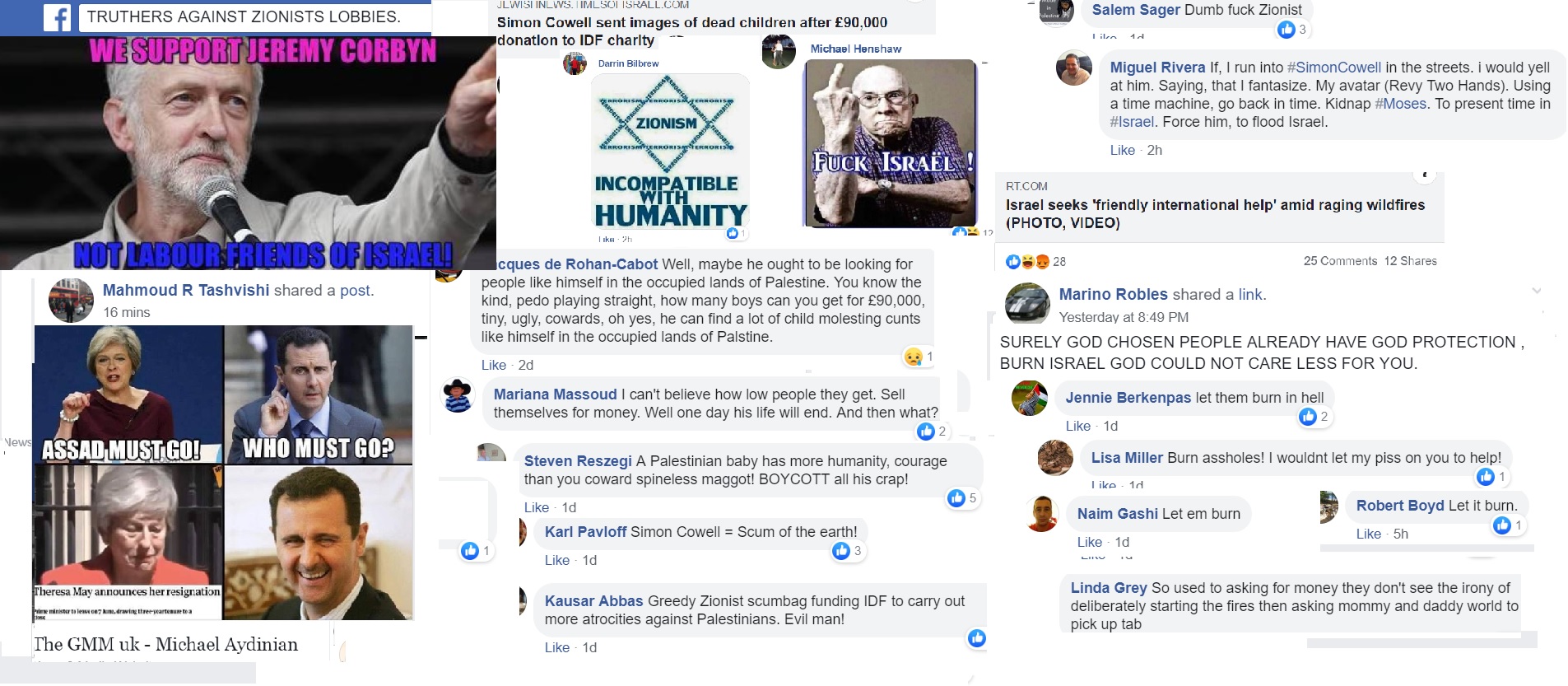
Task: Open Mahmoud R Tashvishi's profile avatar
Action: pos(71,301)
